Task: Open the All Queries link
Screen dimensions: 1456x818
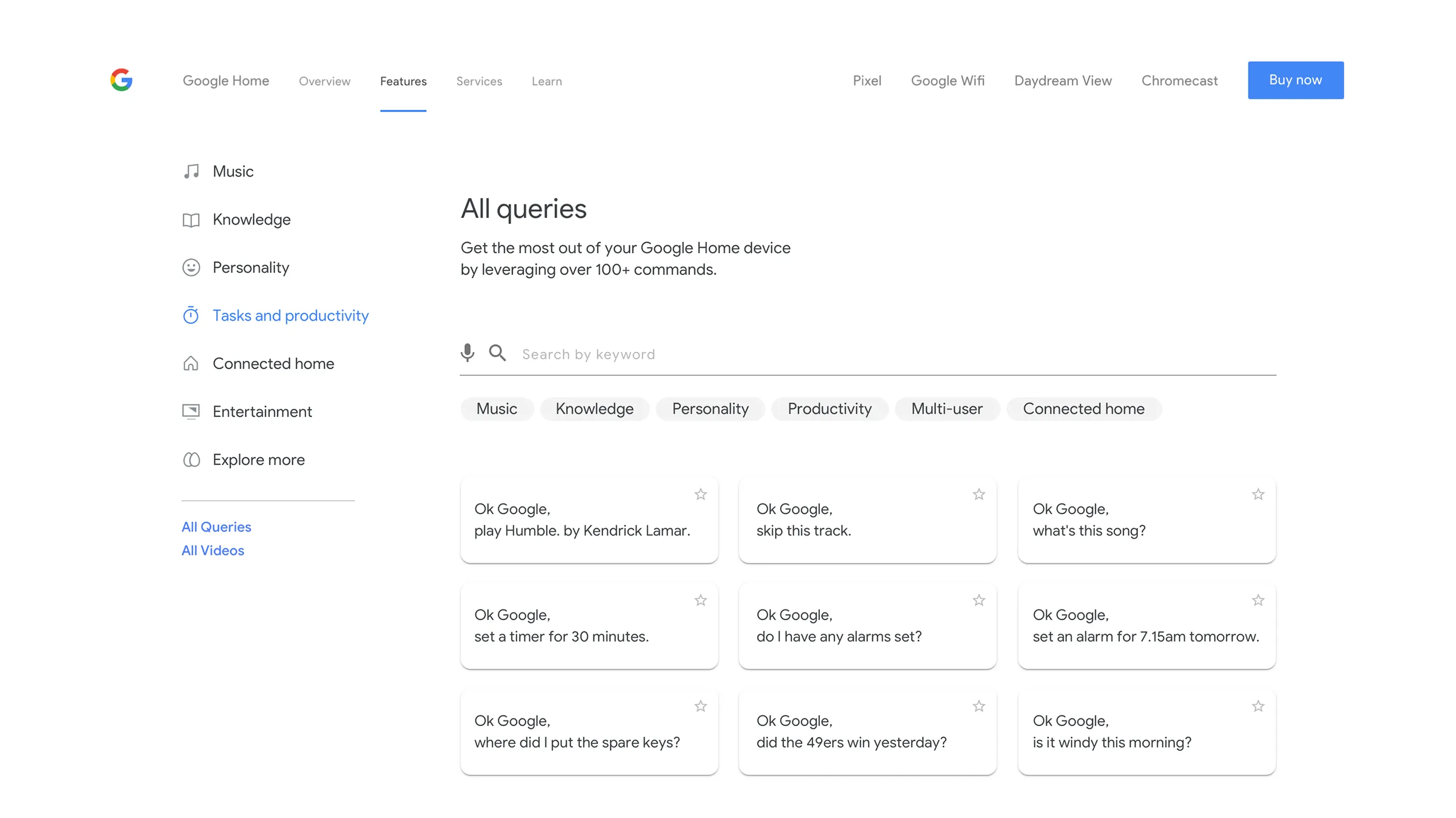Action: coord(217,527)
